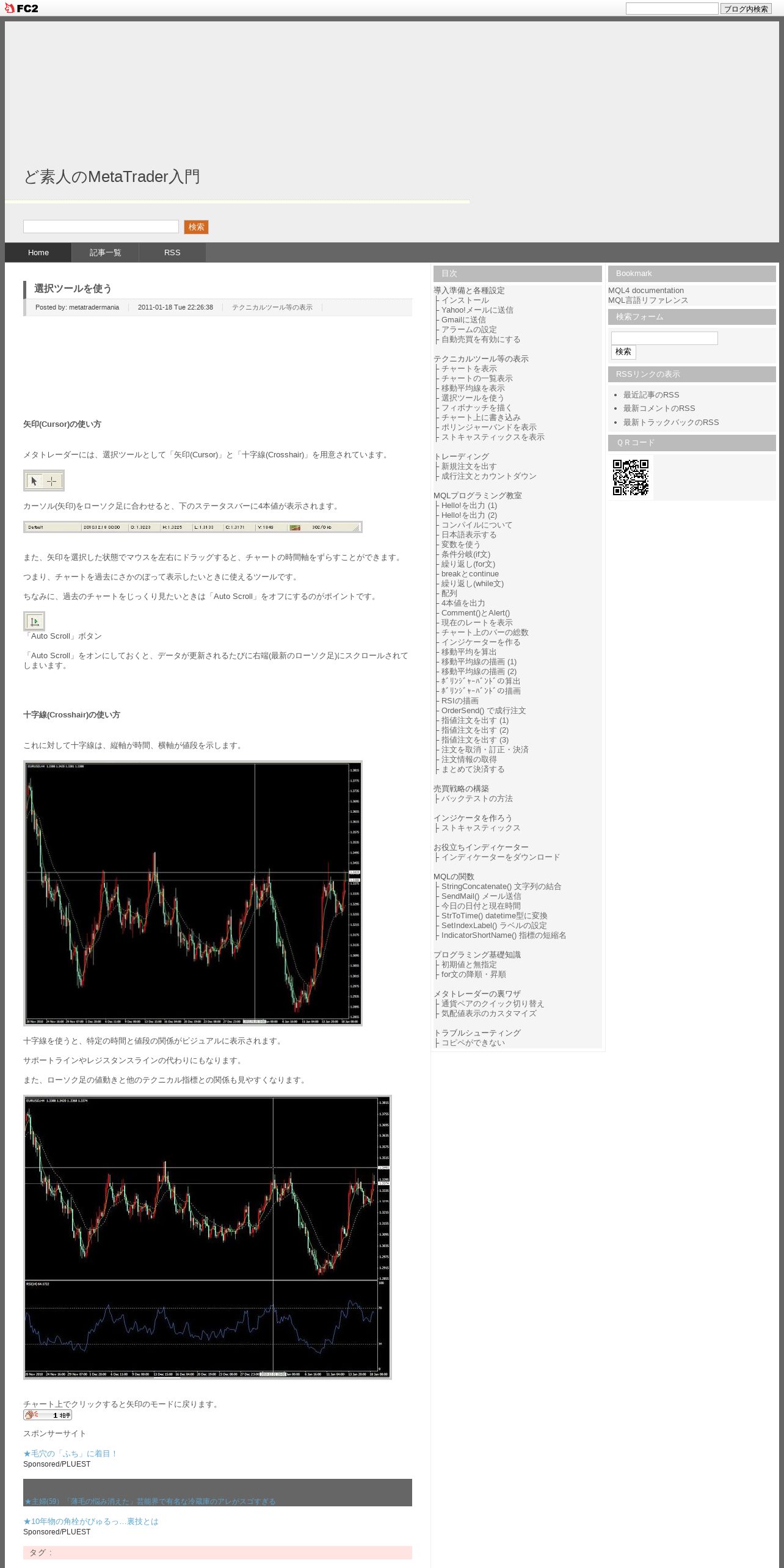The width and height of the screenshot is (784, 1568).
Task: Open 注文を取消・訂正・決済 entry
Action: [x=485, y=750]
